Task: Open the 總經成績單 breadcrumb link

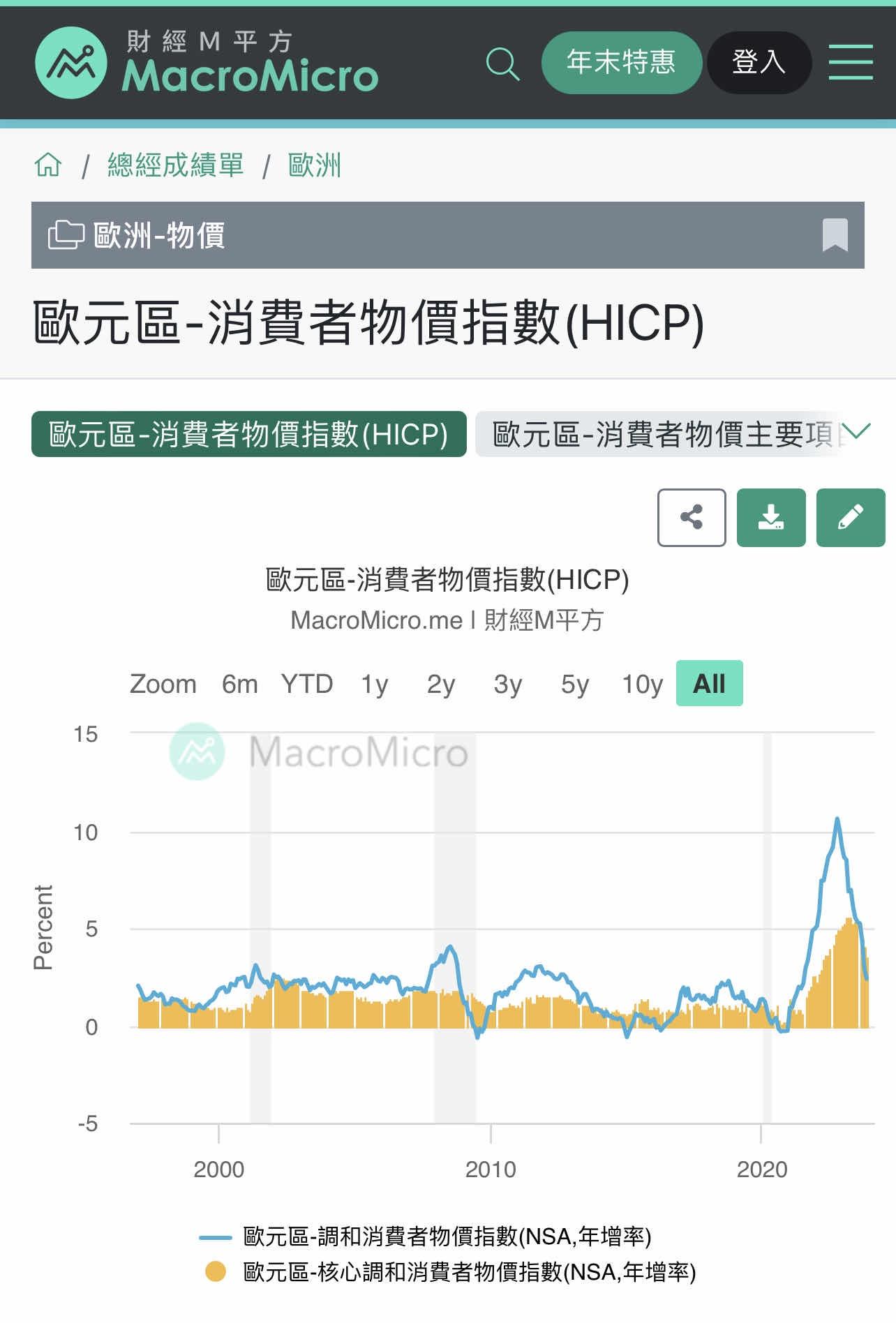Action: (175, 165)
